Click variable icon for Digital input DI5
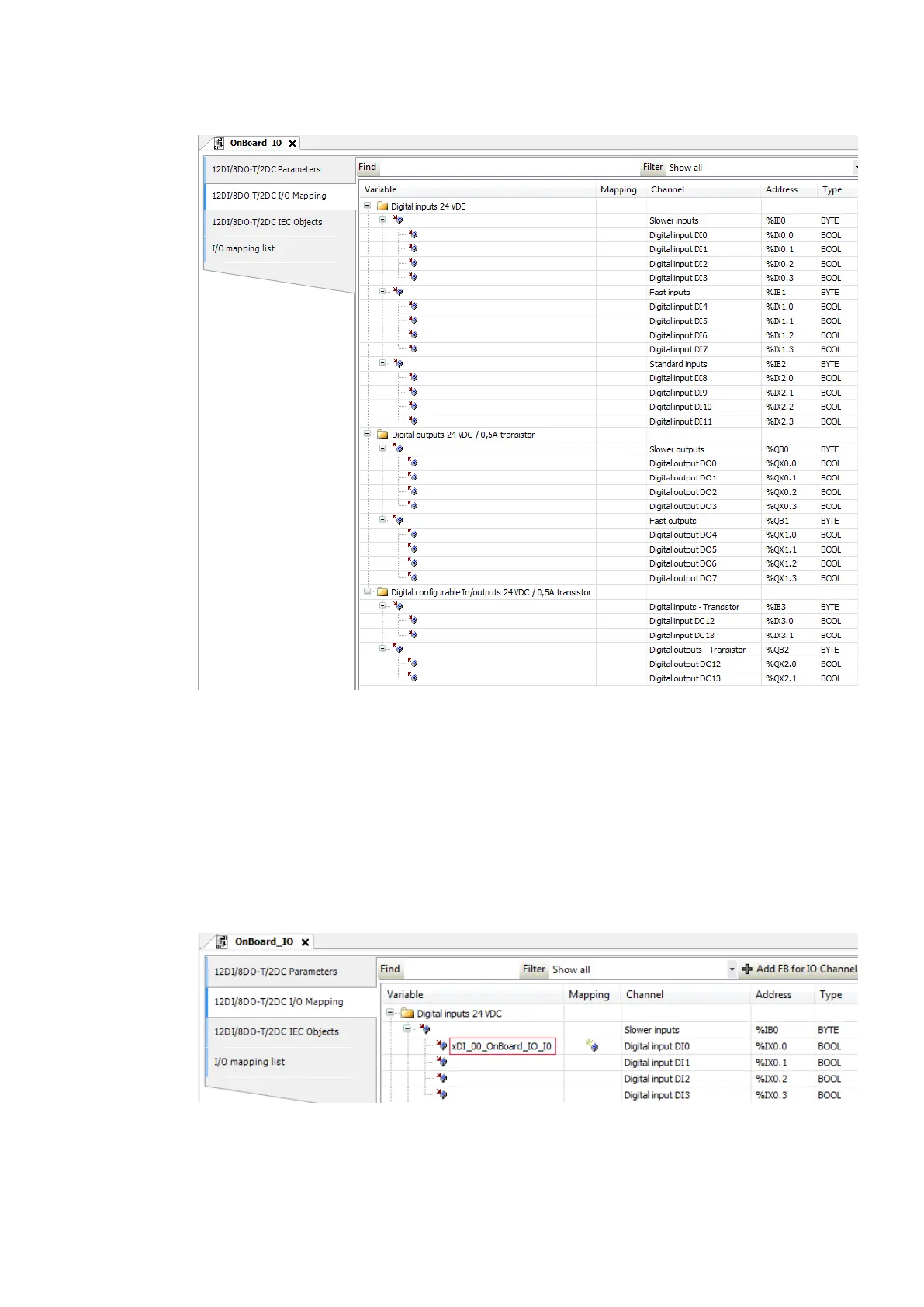924x1307 pixels. (413, 320)
